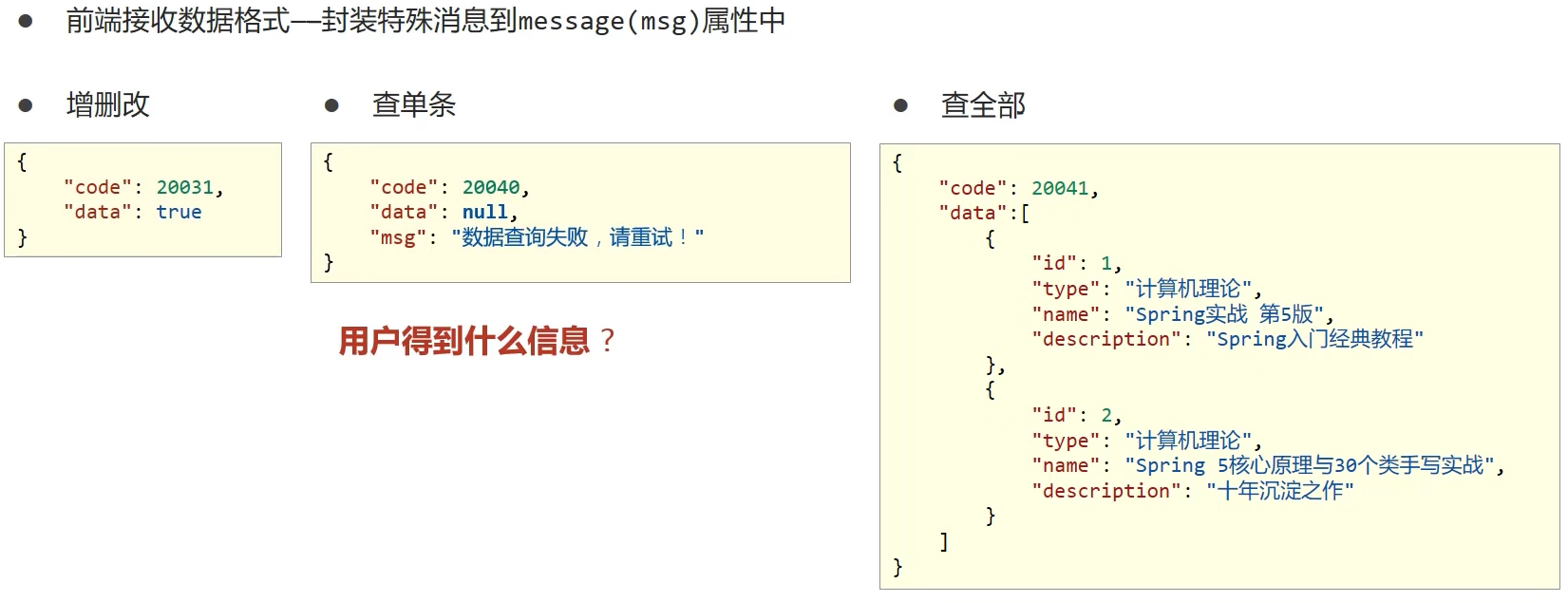Click the value 20031 in the code line
The width and height of the screenshot is (1568, 602).
185,187
